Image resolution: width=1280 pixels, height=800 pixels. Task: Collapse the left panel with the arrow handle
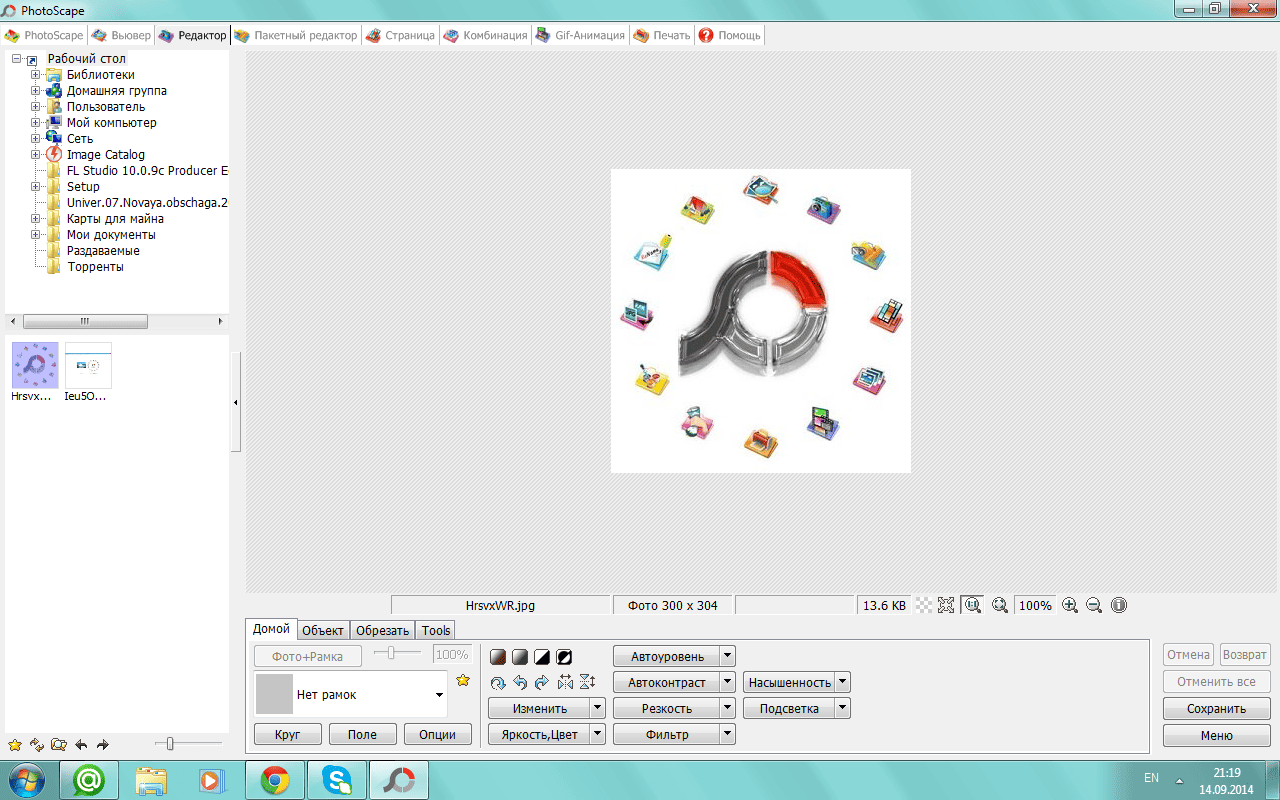235,402
